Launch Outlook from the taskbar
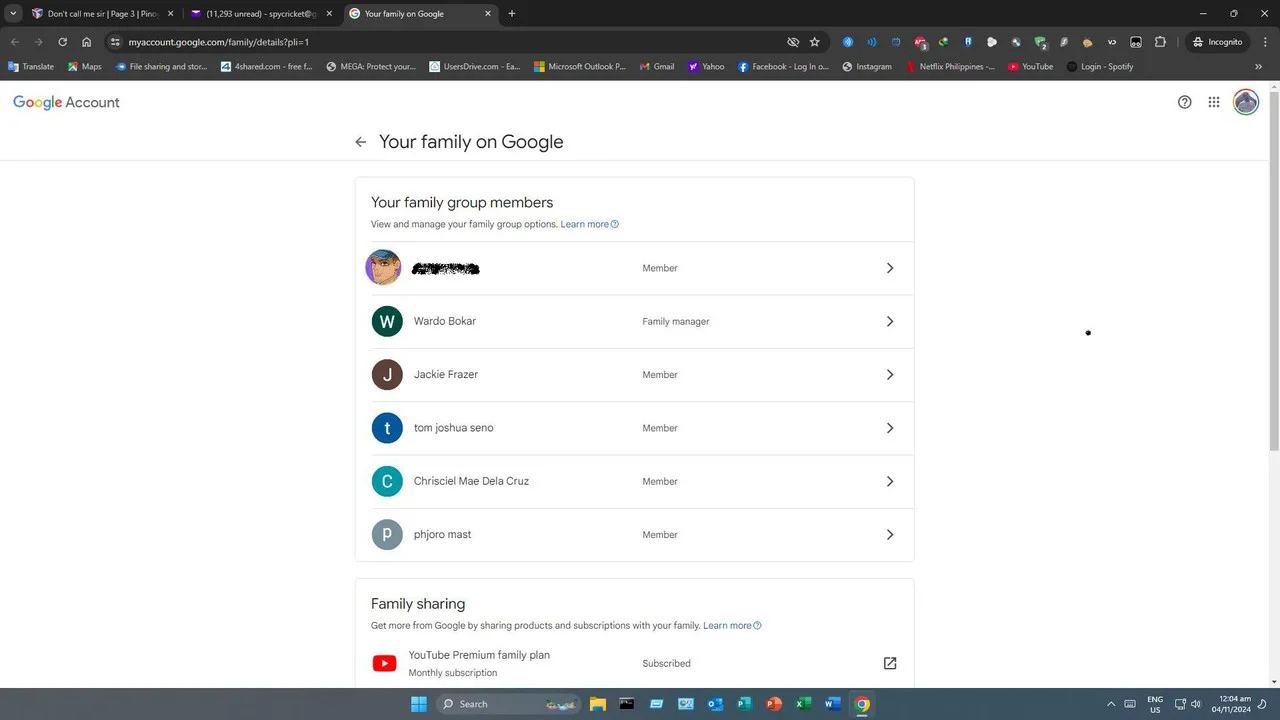 coord(715,704)
